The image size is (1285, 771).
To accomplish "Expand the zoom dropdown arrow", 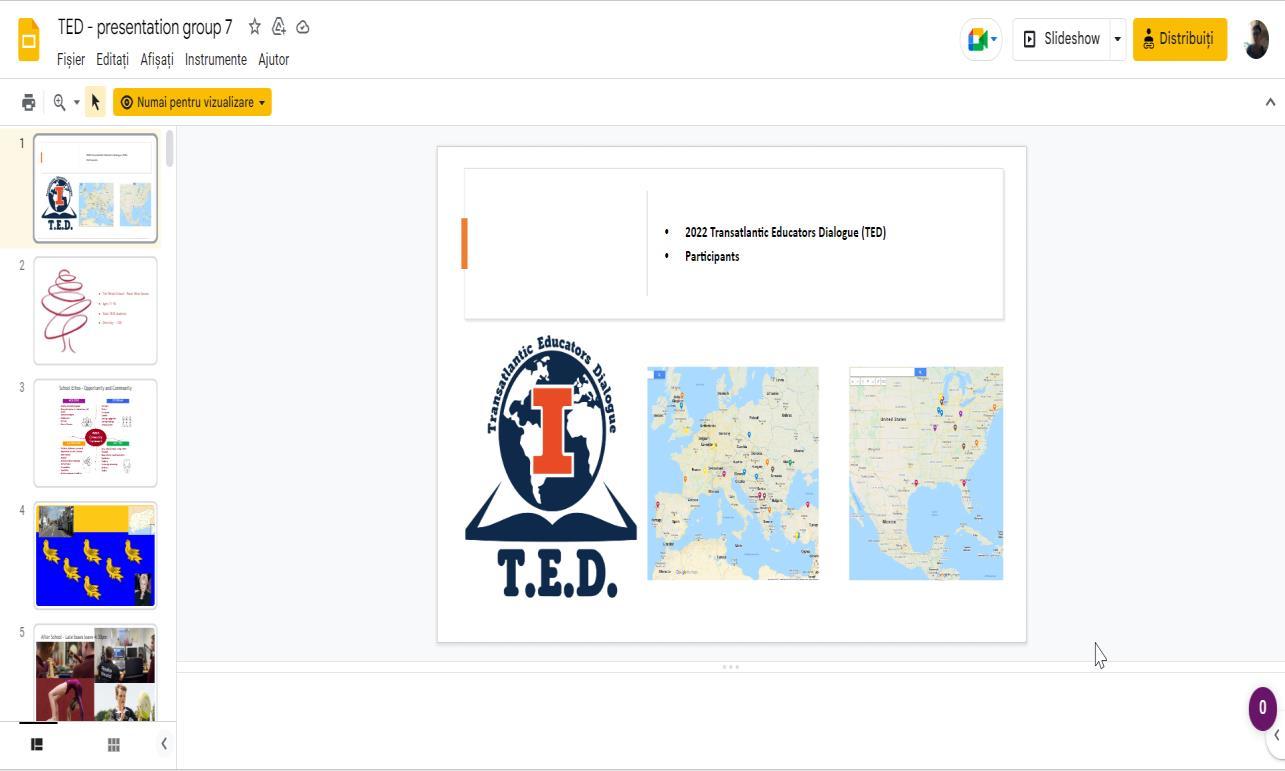I will pos(76,102).
